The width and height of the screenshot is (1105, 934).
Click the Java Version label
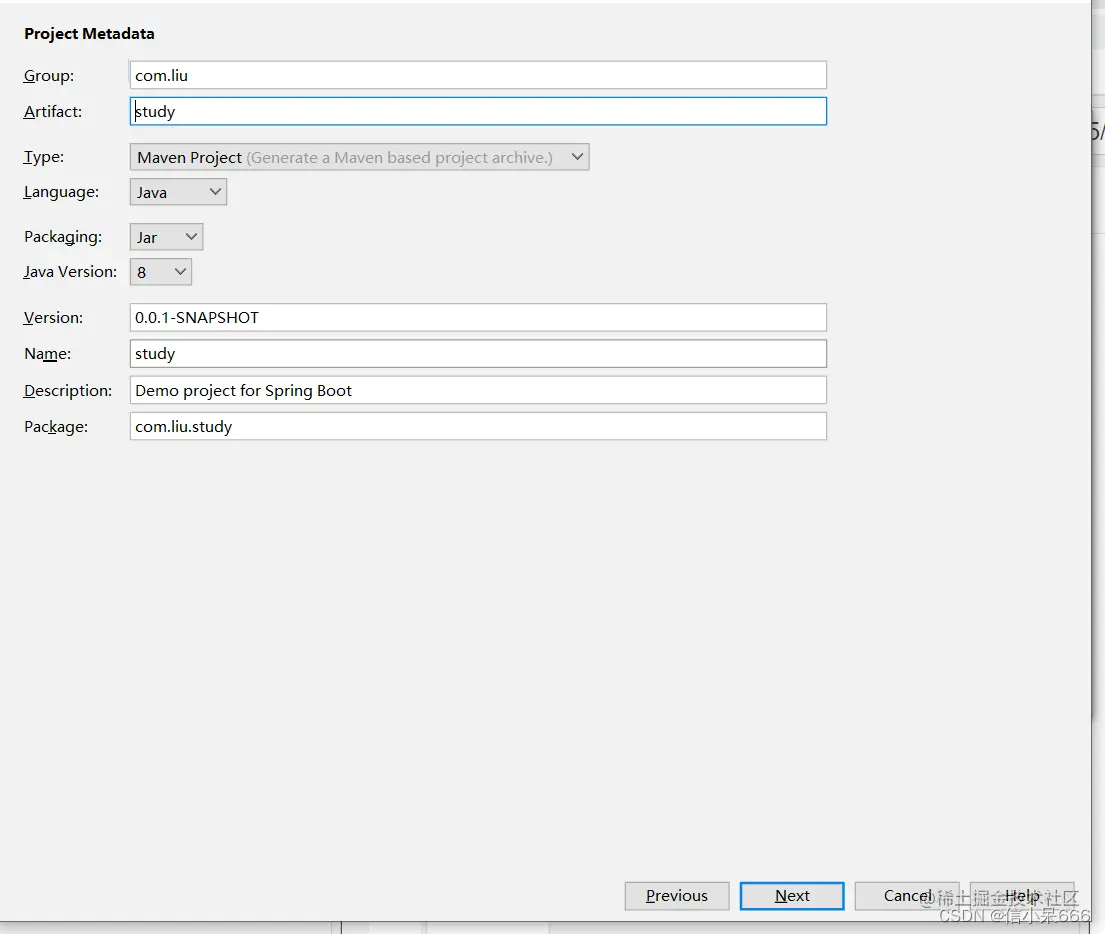pos(70,272)
